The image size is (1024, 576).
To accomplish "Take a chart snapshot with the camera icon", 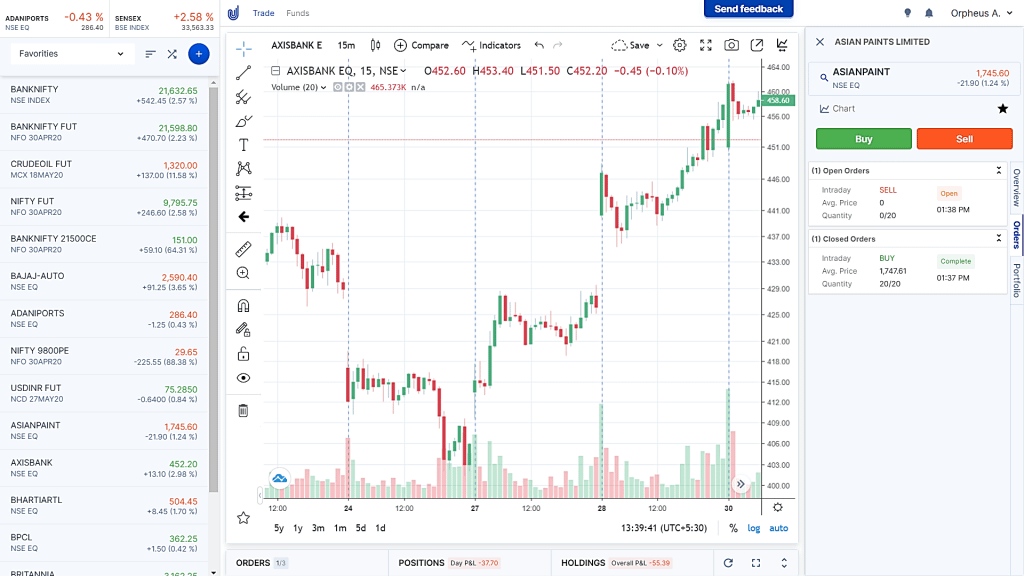I will 729,45.
